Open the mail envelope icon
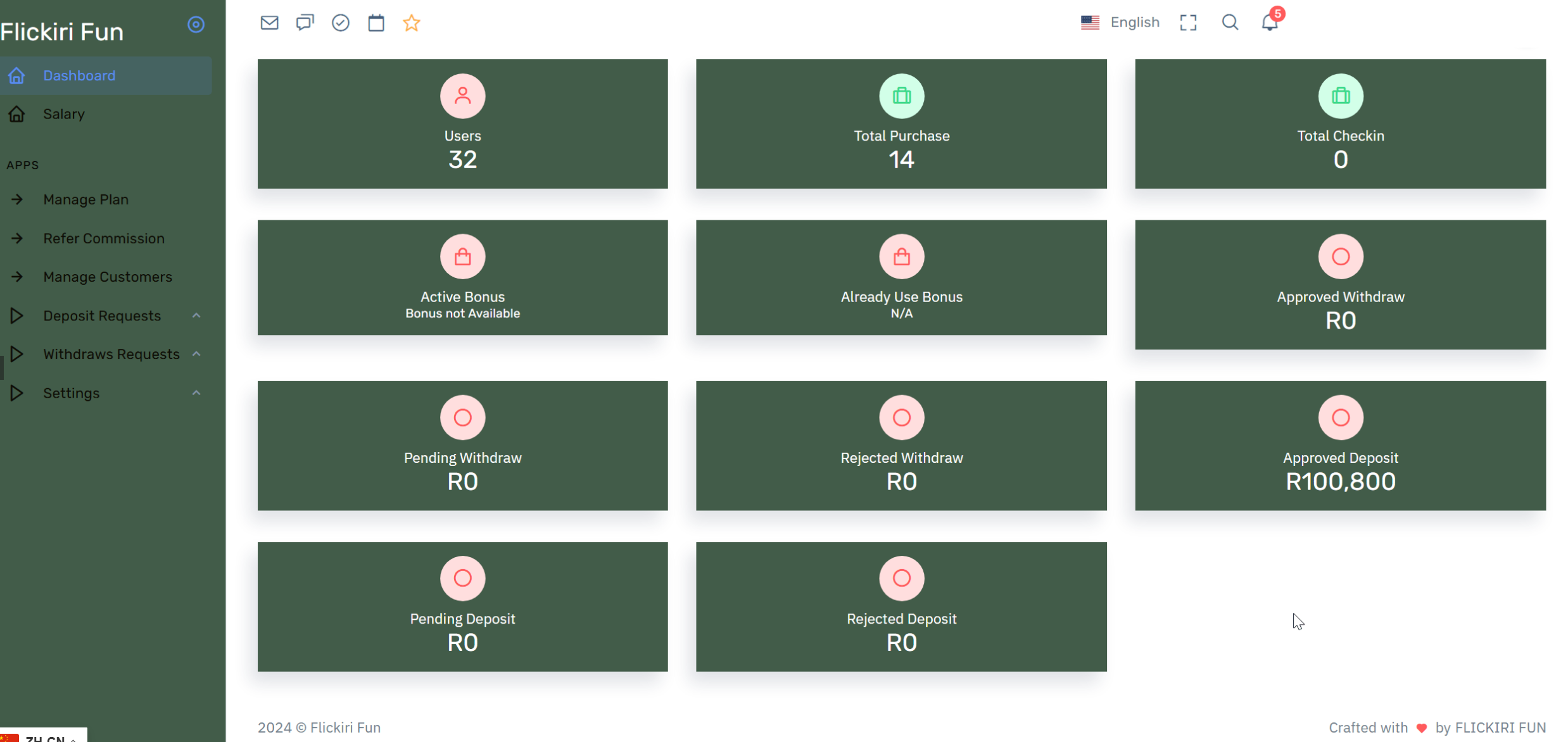Viewport: 1568px width, 742px height. pyautogui.click(x=269, y=23)
